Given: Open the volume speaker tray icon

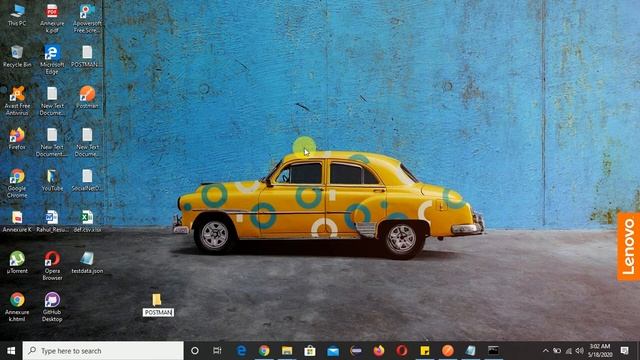Looking at the screenshot, I should (579, 351).
